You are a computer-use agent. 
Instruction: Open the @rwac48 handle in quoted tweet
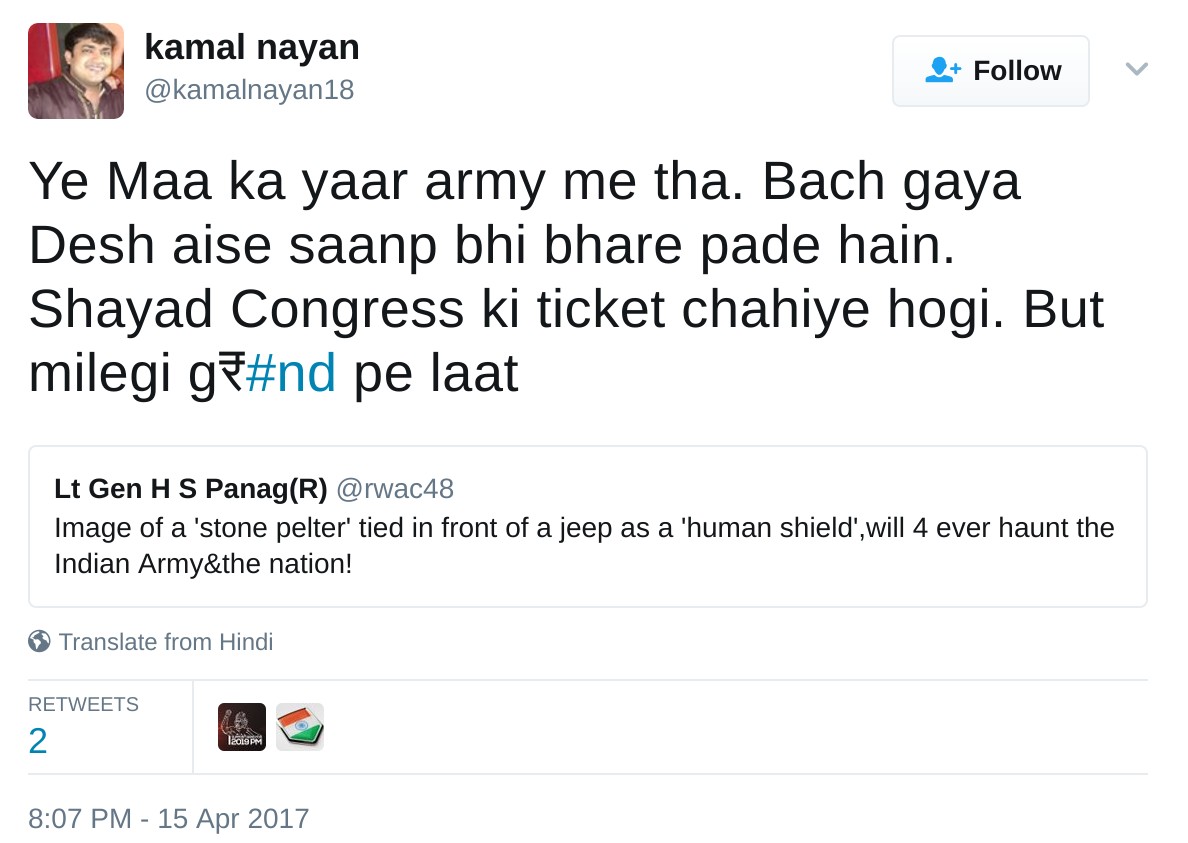[x=395, y=489]
